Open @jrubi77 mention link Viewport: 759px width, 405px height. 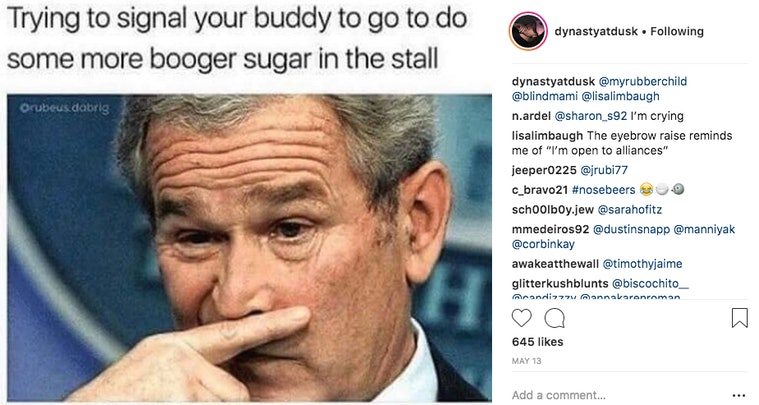point(604,170)
